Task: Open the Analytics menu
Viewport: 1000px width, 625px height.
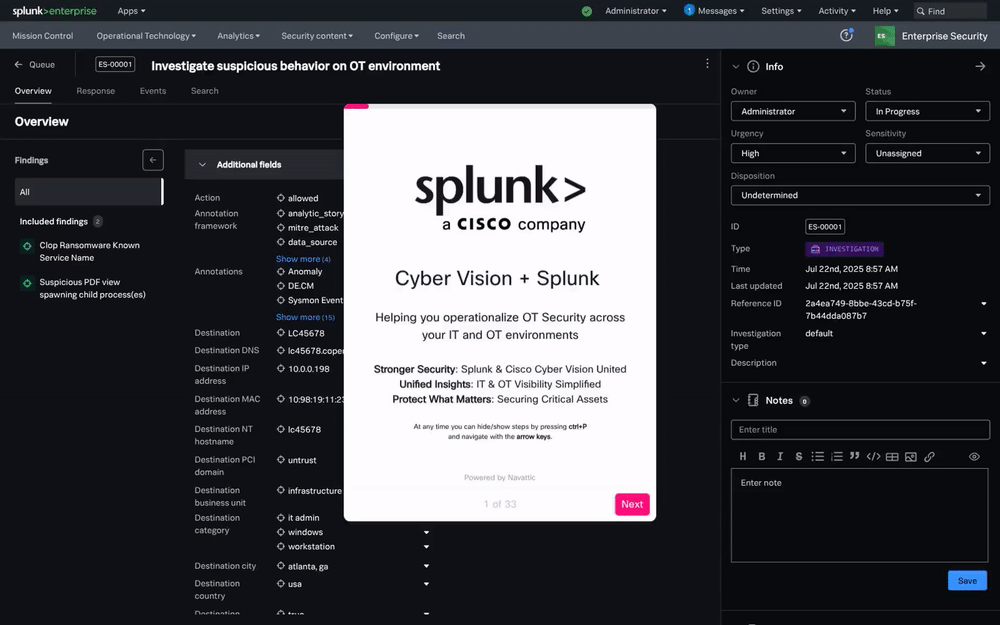Action: (239, 36)
